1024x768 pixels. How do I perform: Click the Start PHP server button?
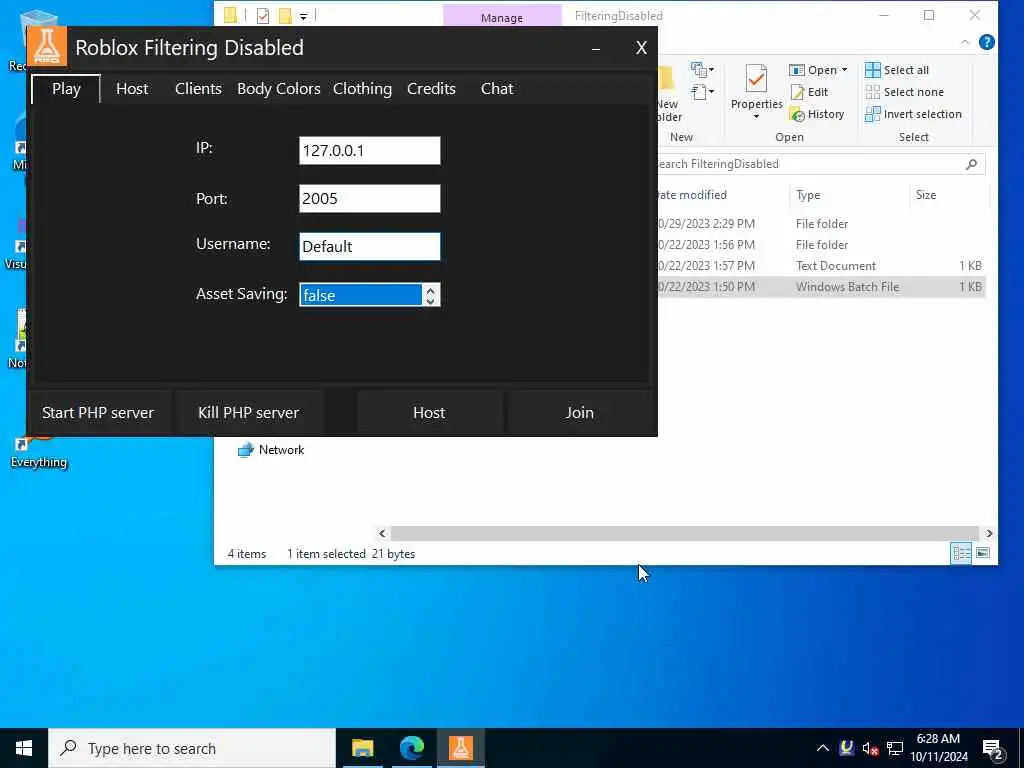click(98, 413)
